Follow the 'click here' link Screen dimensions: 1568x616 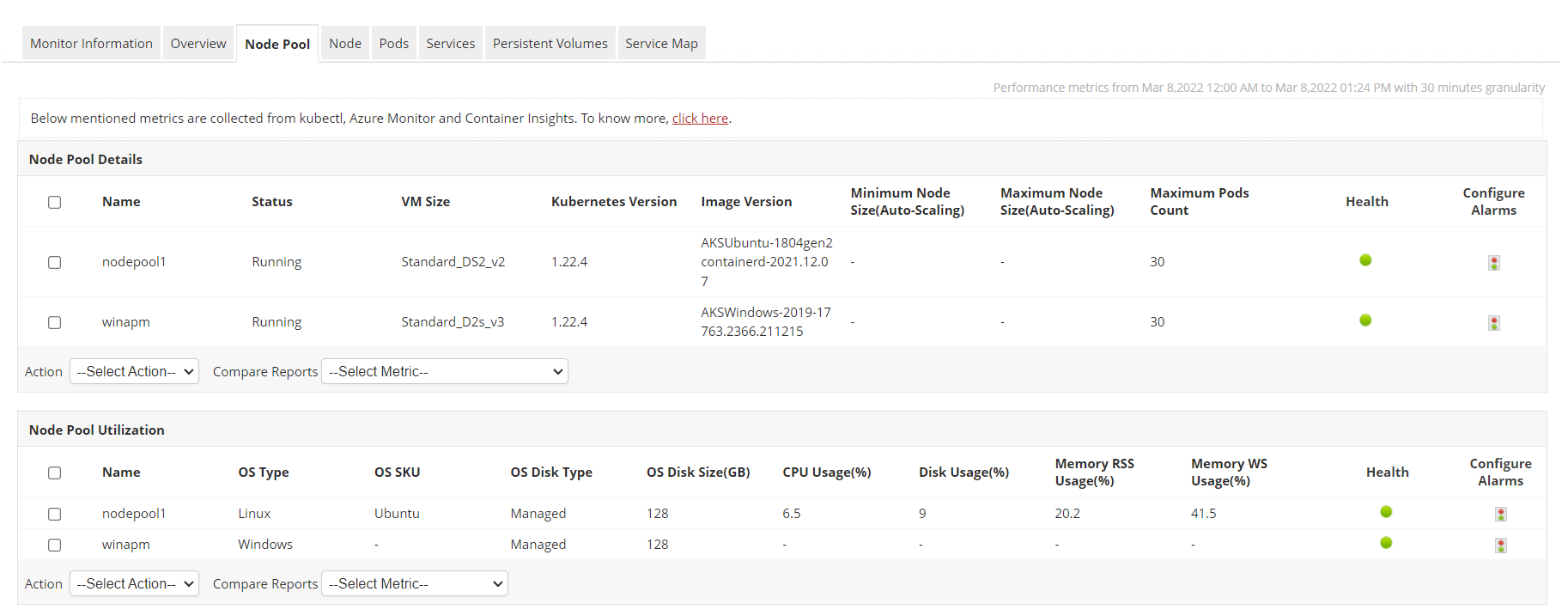pos(700,119)
